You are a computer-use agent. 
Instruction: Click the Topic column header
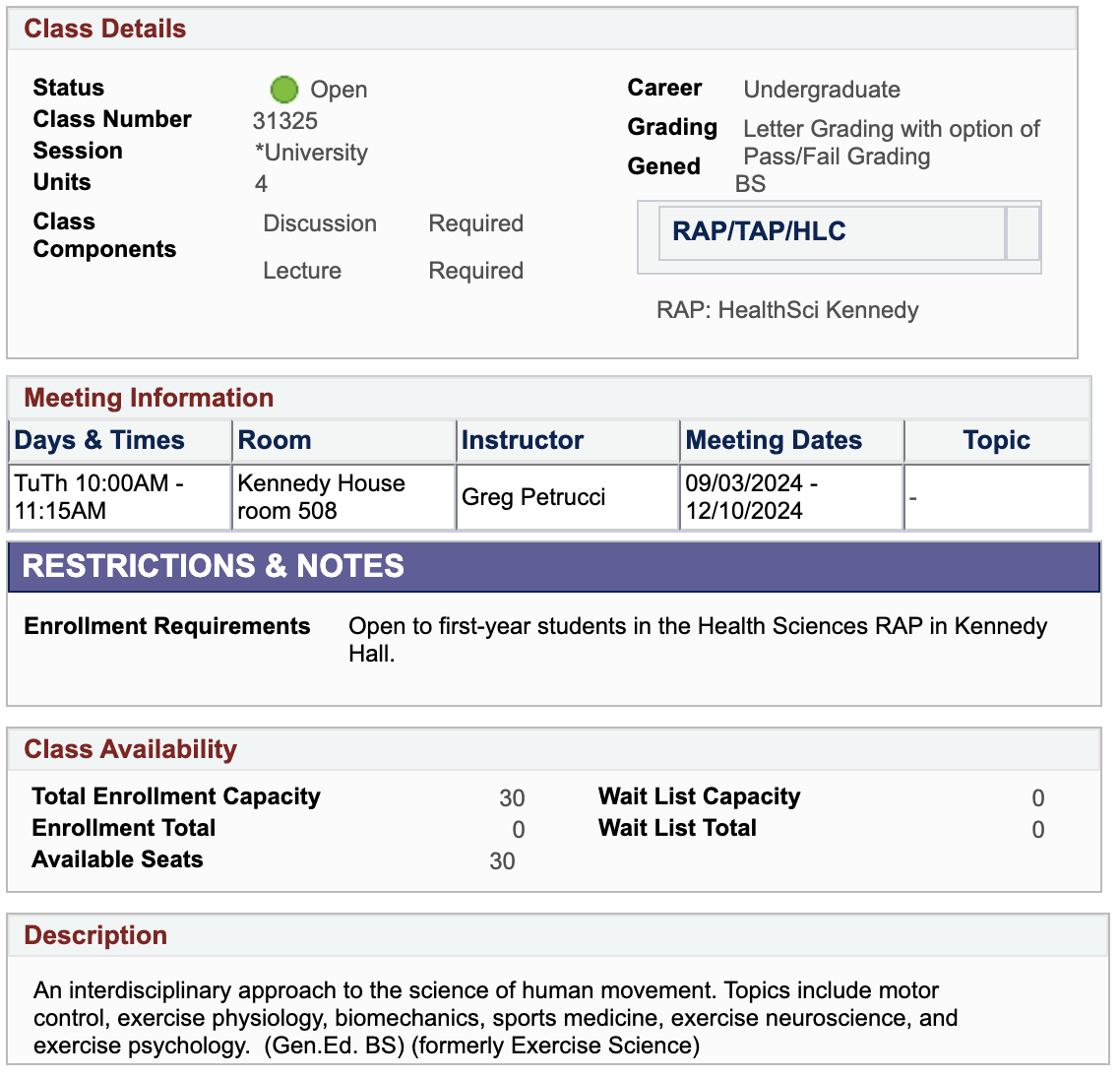point(996,440)
